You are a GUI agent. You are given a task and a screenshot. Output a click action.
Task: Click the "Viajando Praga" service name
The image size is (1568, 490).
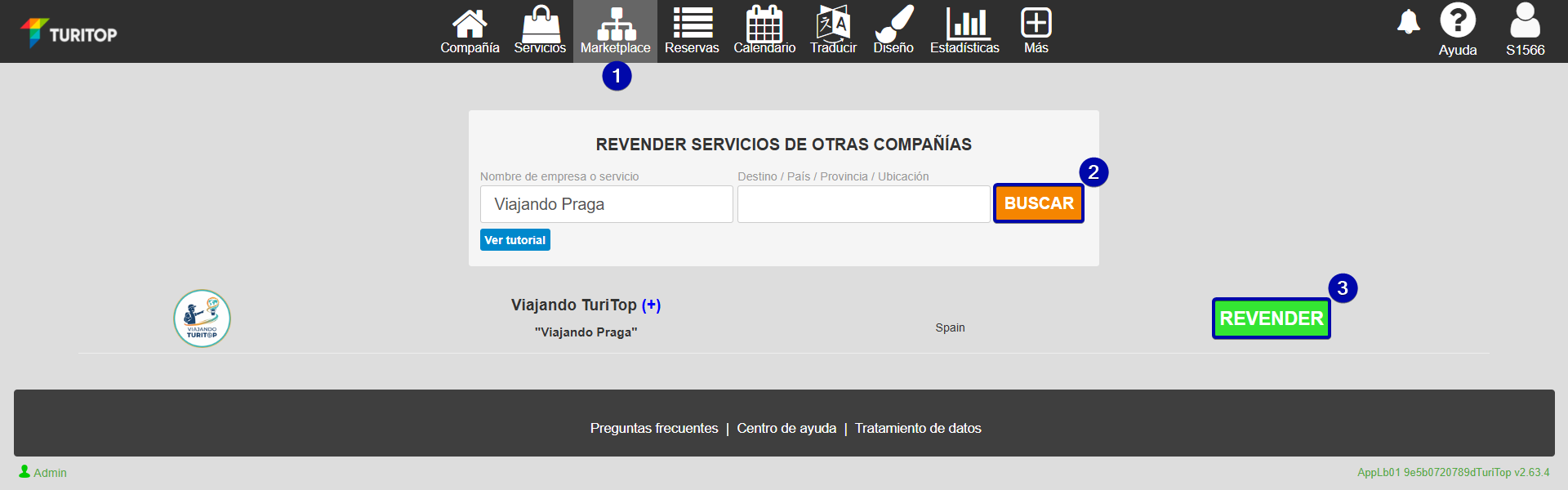tap(586, 332)
